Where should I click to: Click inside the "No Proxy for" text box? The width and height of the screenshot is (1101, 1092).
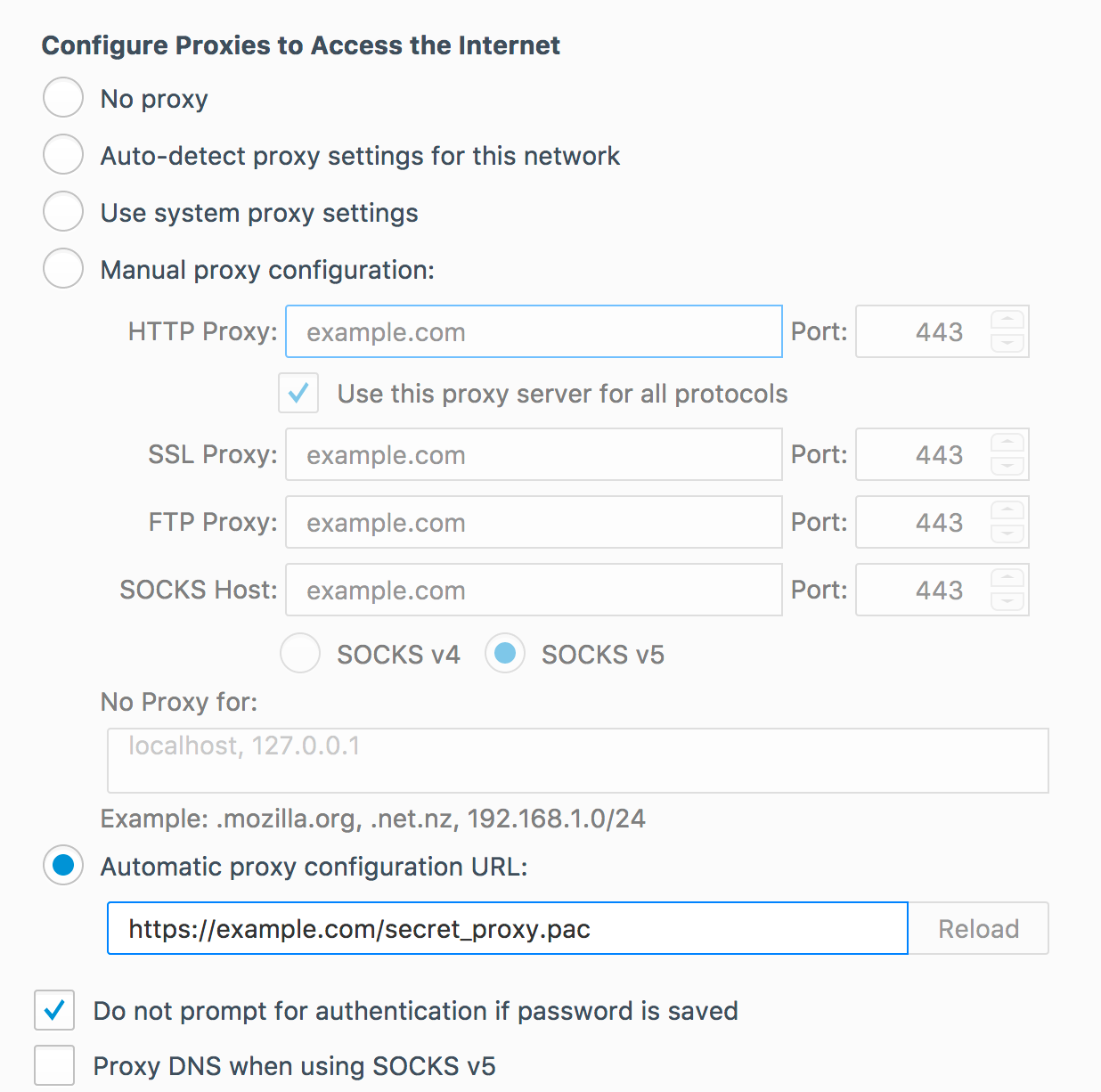tap(577, 760)
